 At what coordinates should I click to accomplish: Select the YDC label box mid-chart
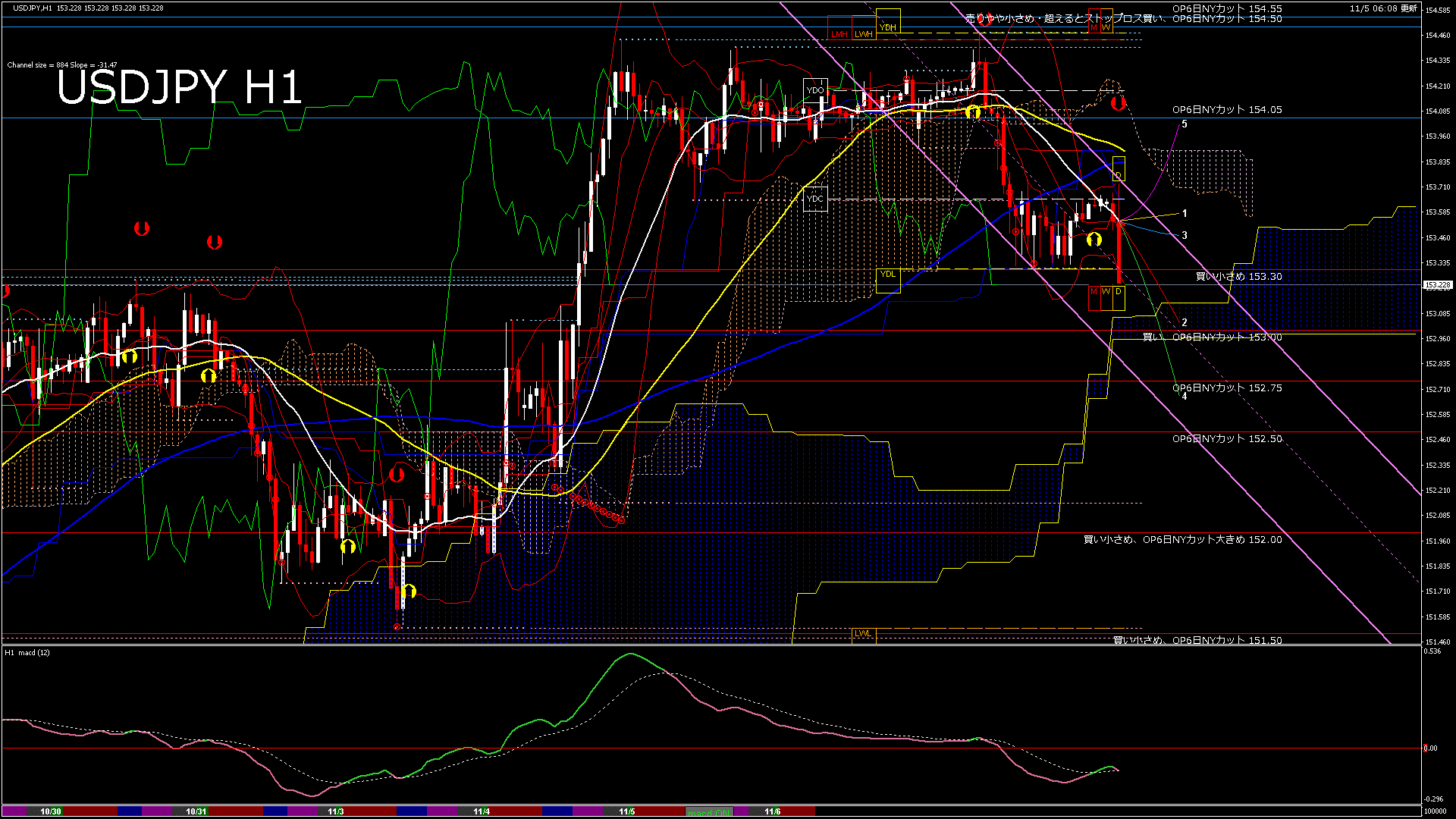(817, 198)
